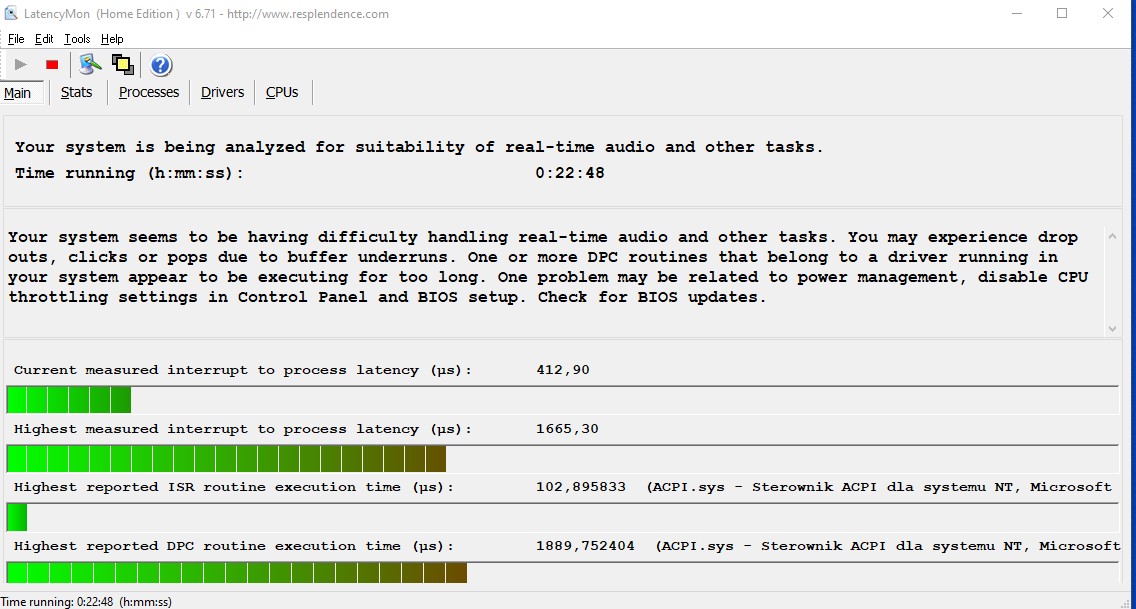This screenshot has height=609, width=1136.
Task: Select the Drivers tab
Action: click(x=221, y=92)
